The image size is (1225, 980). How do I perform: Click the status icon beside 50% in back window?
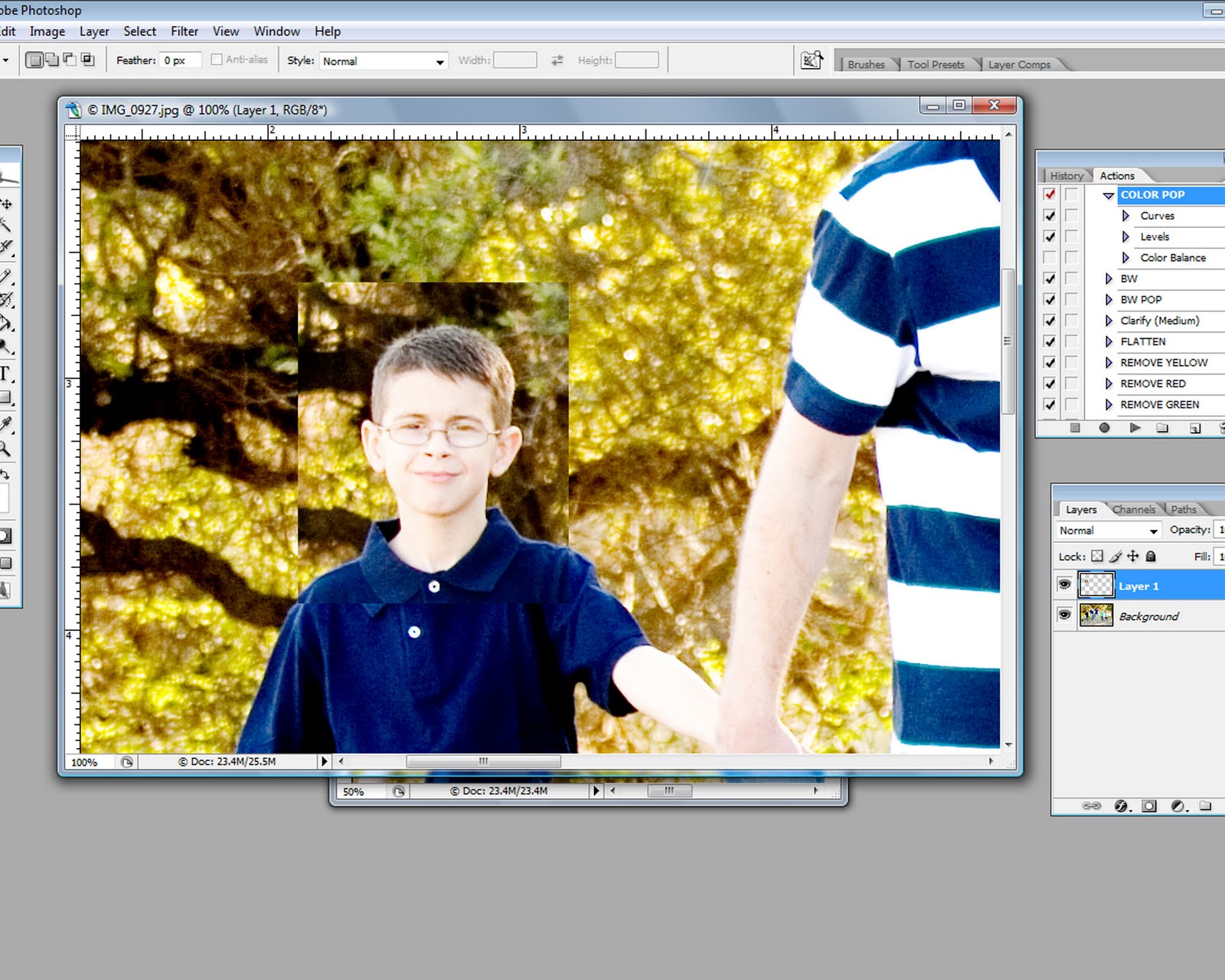point(399,792)
